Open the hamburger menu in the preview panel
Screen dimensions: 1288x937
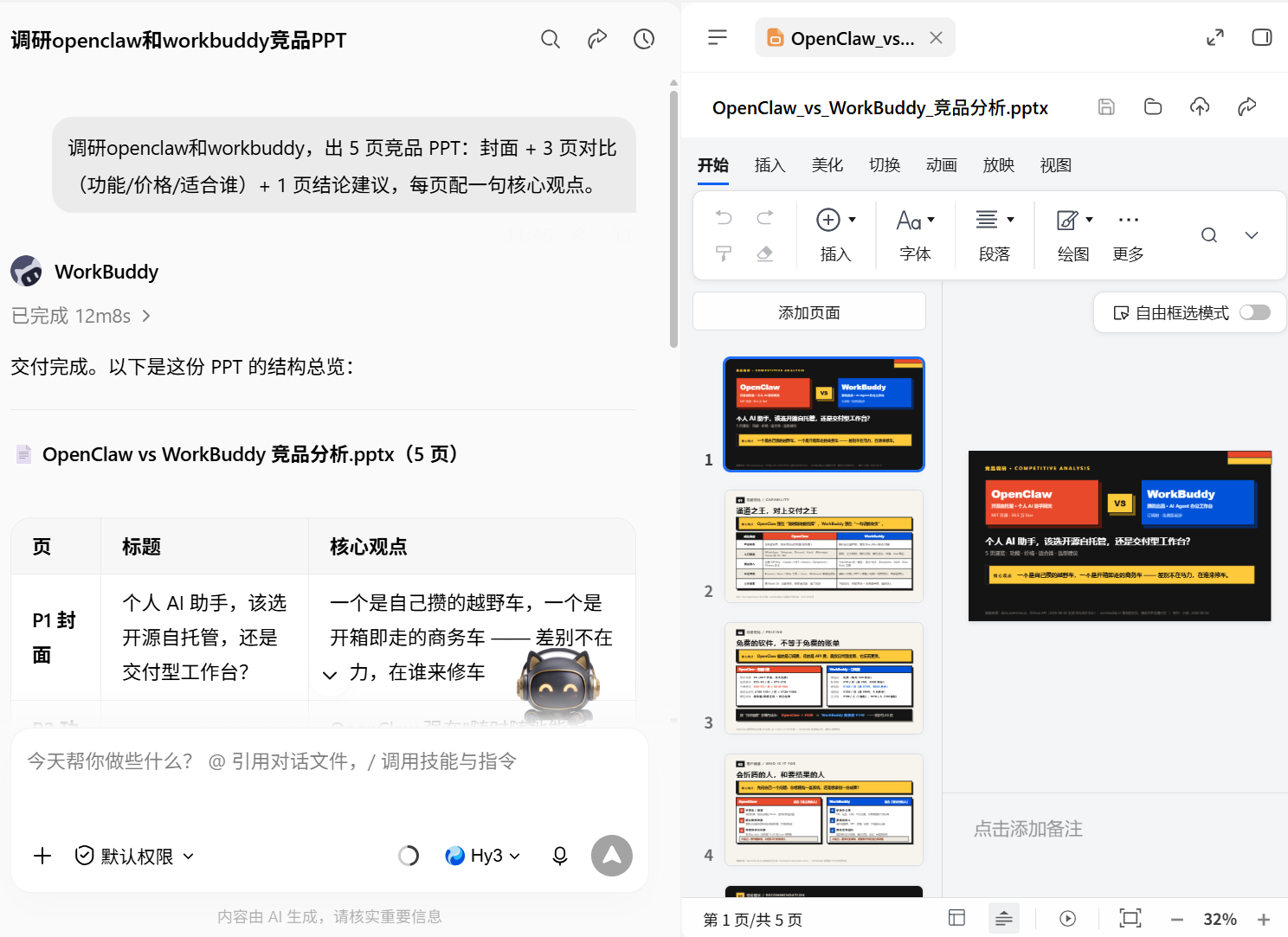(x=718, y=37)
